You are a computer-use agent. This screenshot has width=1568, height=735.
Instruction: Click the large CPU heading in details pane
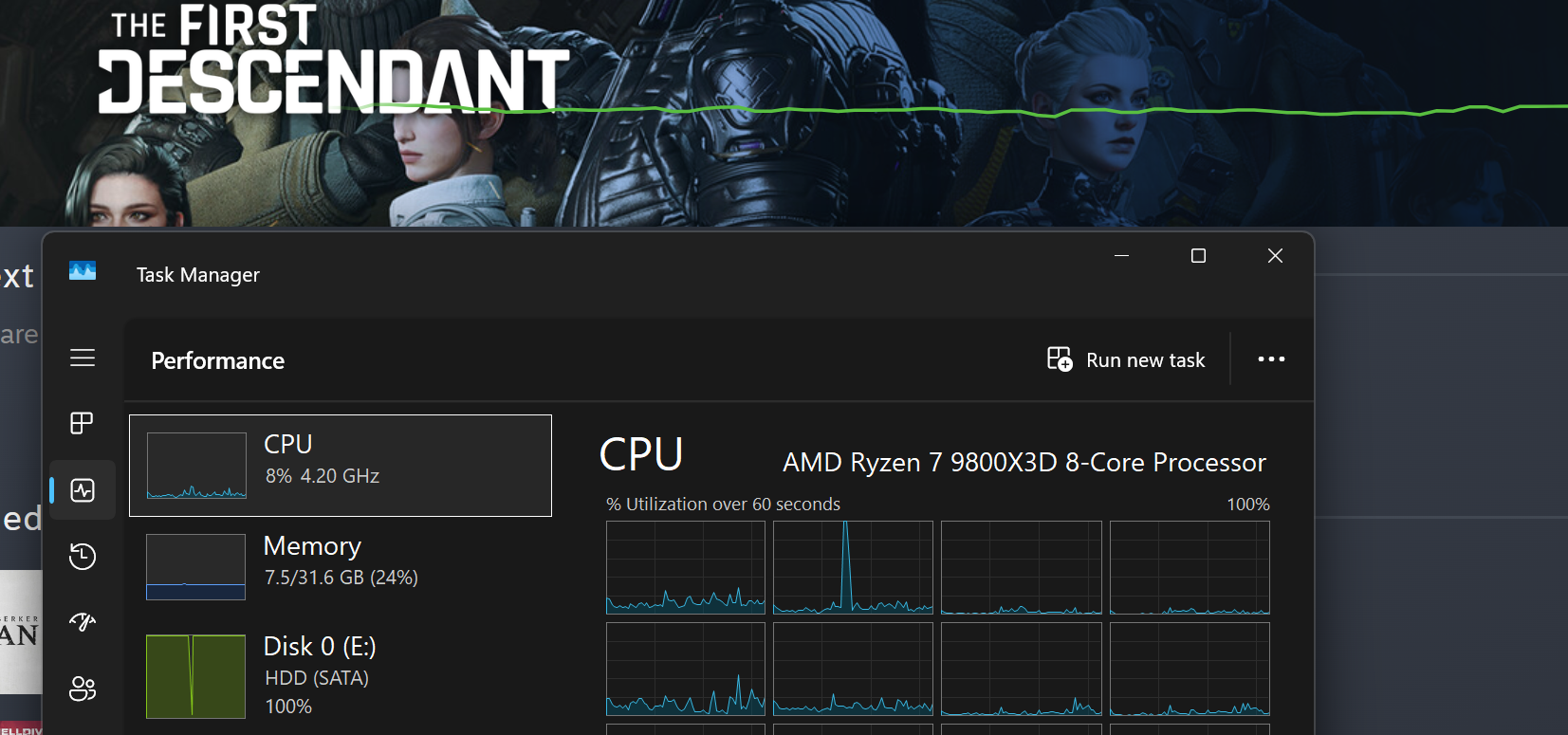click(641, 455)
